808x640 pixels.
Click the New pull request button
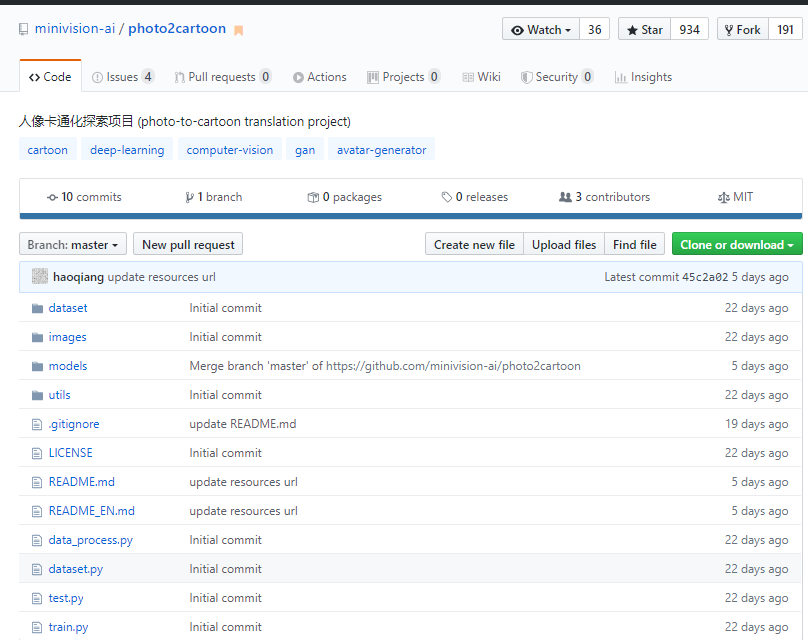click(188, 244)
